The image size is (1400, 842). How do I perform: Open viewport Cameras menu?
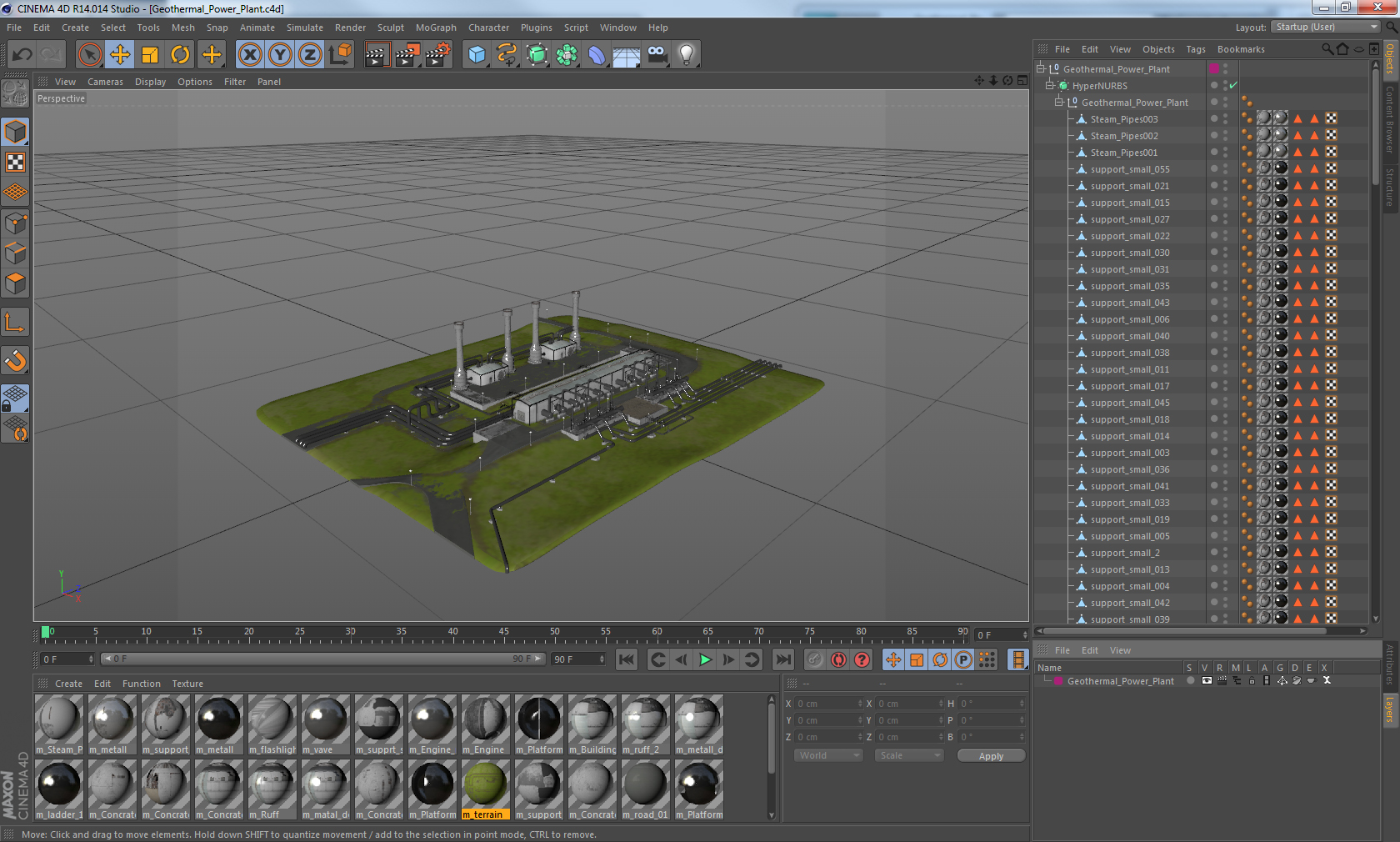point(105,82)
